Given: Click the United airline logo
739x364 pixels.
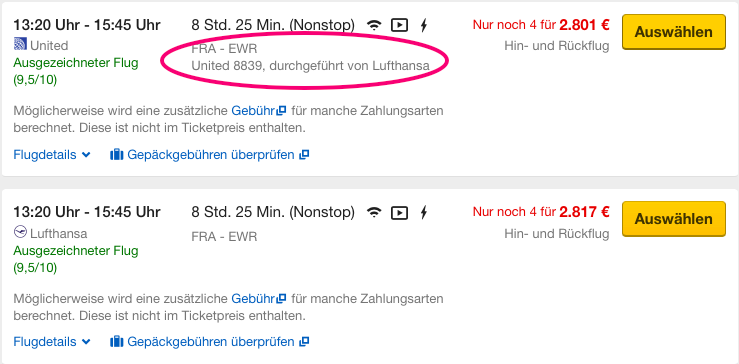Looking at the screenshot, I should (x=20, y=45).
